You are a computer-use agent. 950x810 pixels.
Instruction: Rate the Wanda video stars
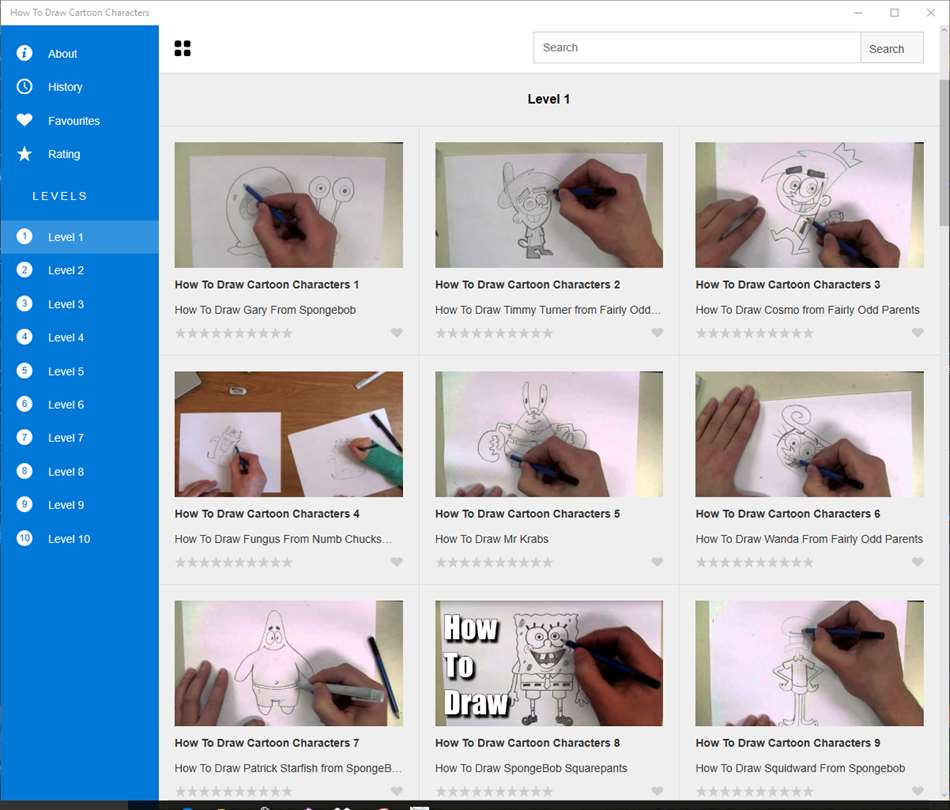(x=755, y=562)
